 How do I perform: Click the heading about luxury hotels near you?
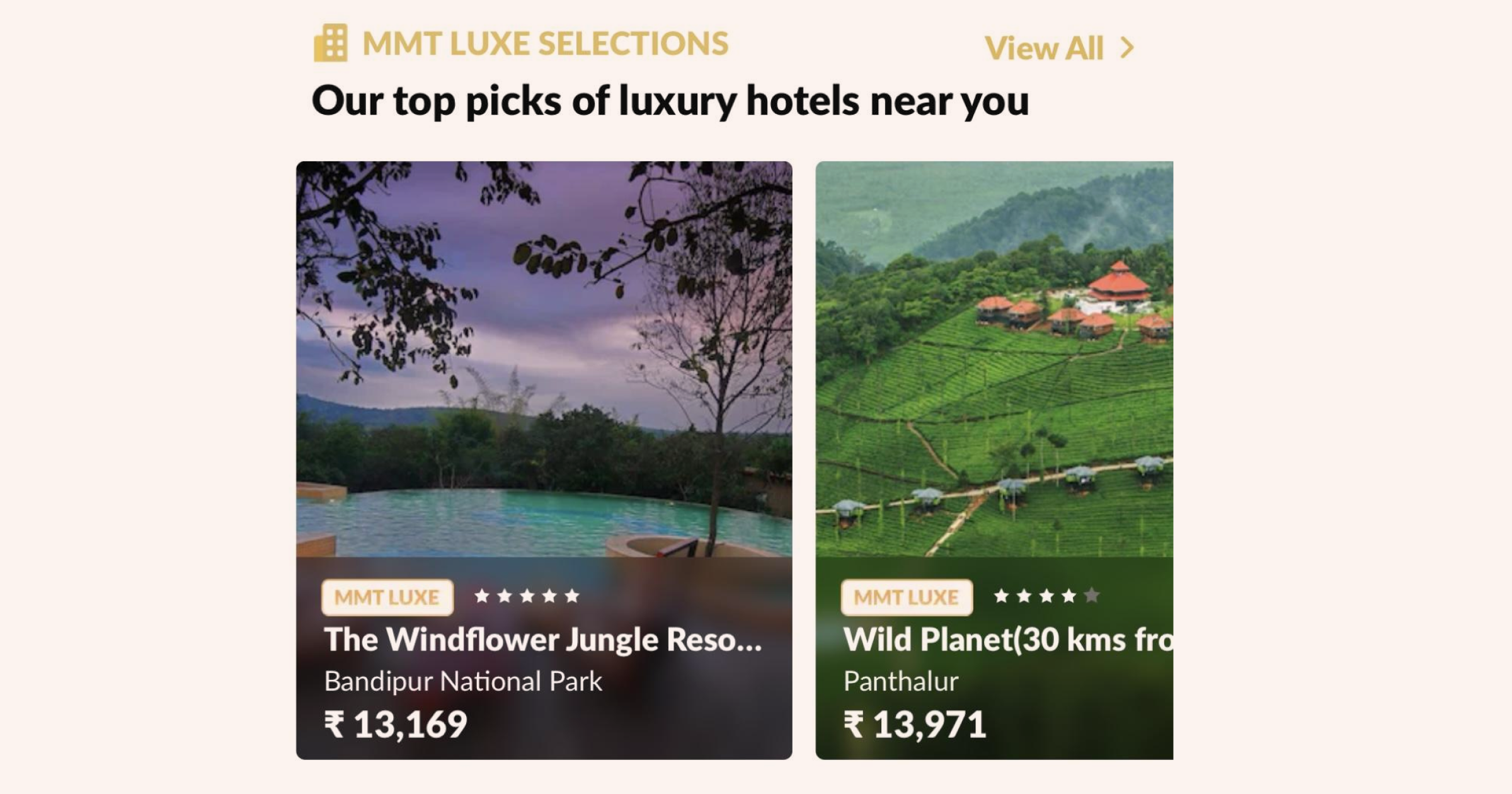671,101
